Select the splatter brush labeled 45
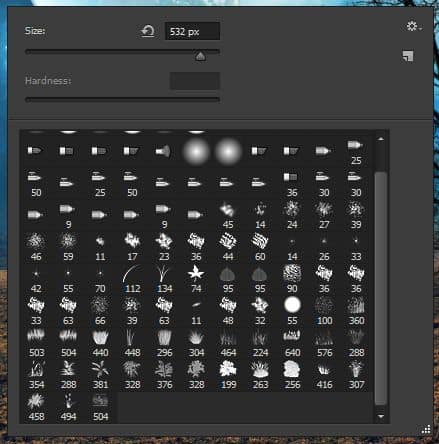Viewport: 439px width, 444px height. click(228, 215)
